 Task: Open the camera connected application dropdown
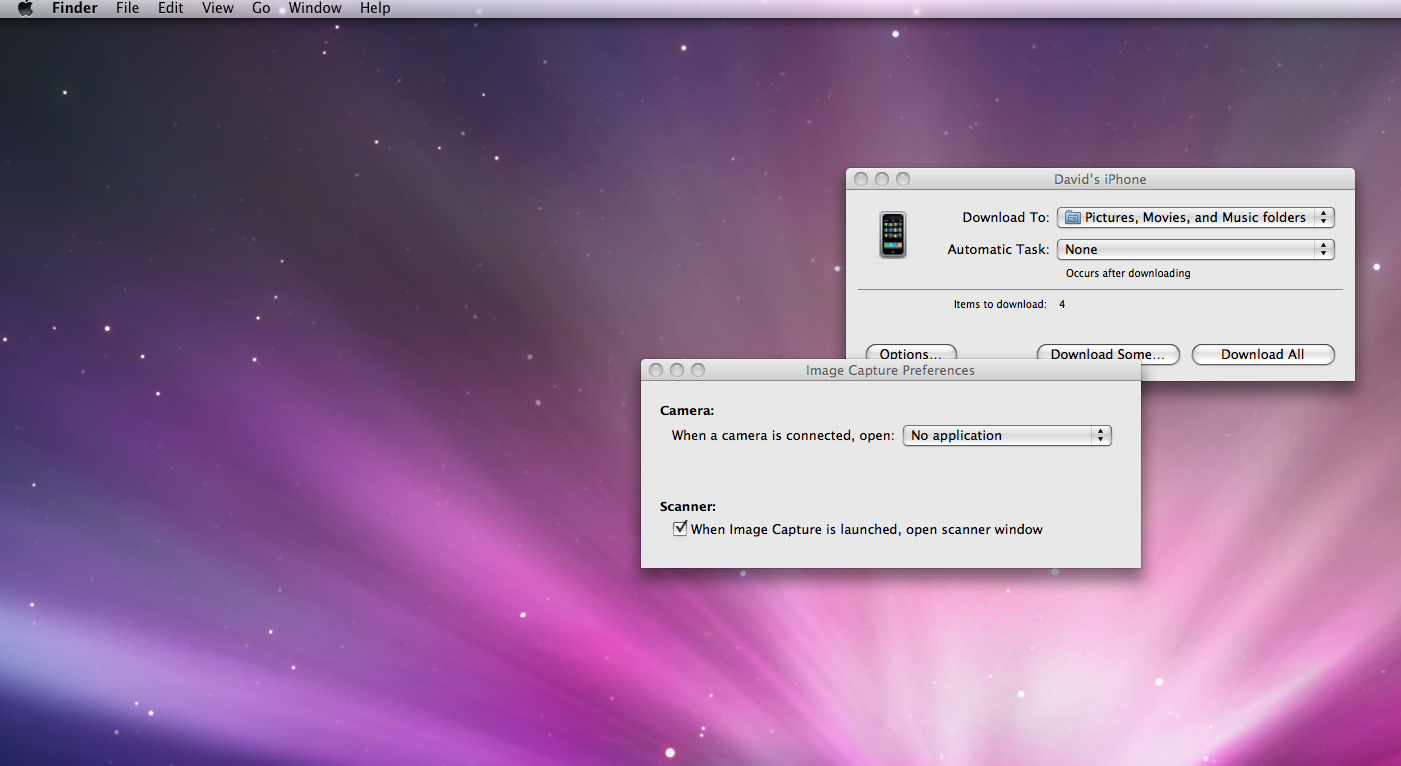[1007, 435]
